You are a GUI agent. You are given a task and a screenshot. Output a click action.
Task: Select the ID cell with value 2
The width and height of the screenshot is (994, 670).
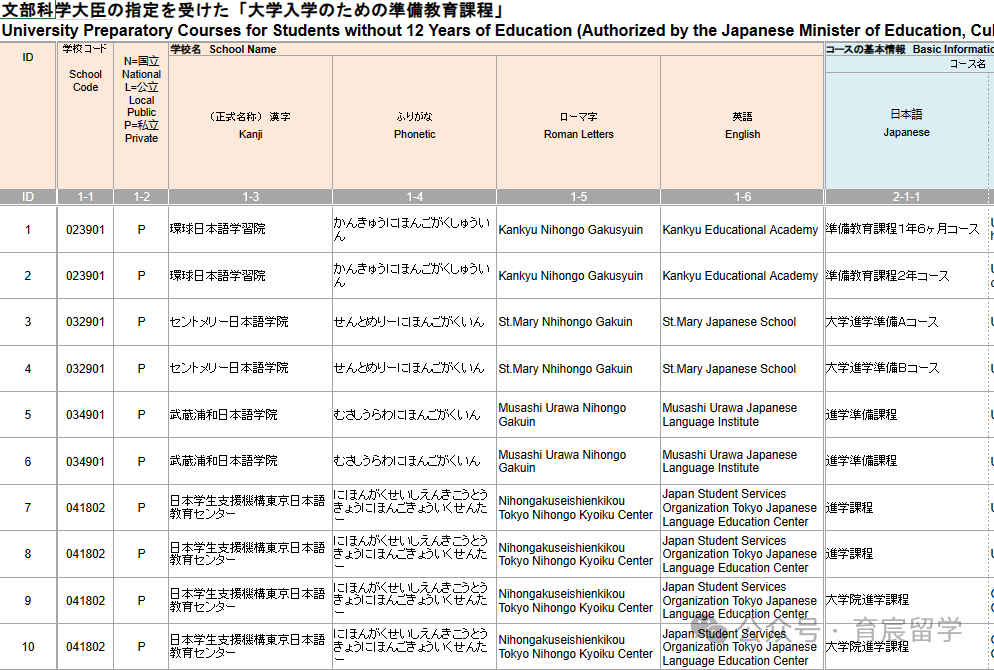coord(28,276)
